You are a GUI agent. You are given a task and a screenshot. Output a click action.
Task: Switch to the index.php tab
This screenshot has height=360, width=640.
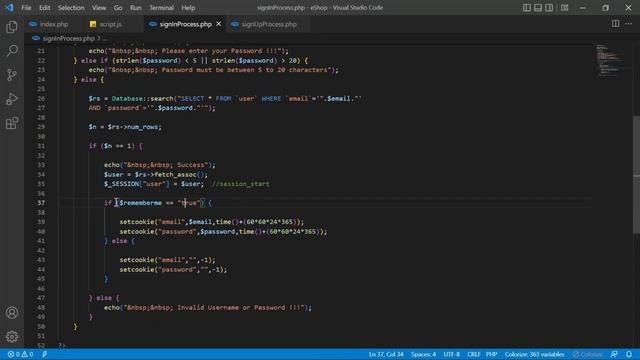[53, 24]
